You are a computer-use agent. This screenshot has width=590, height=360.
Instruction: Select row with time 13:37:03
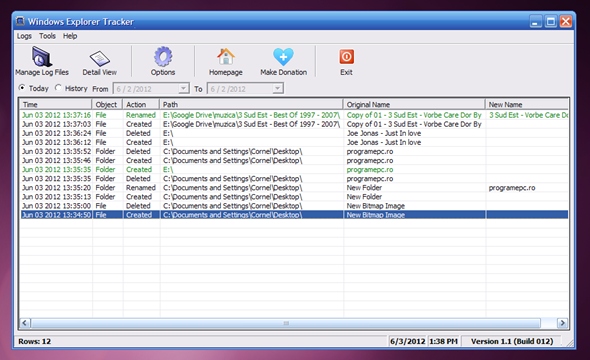tap(294, 124)
